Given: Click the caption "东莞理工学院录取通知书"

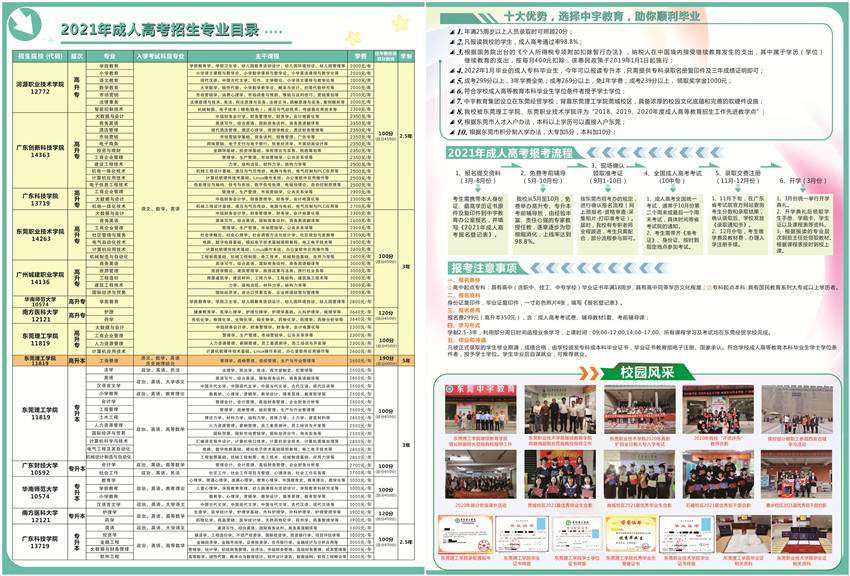Looking at the screenshot, I should click(465, 558).
